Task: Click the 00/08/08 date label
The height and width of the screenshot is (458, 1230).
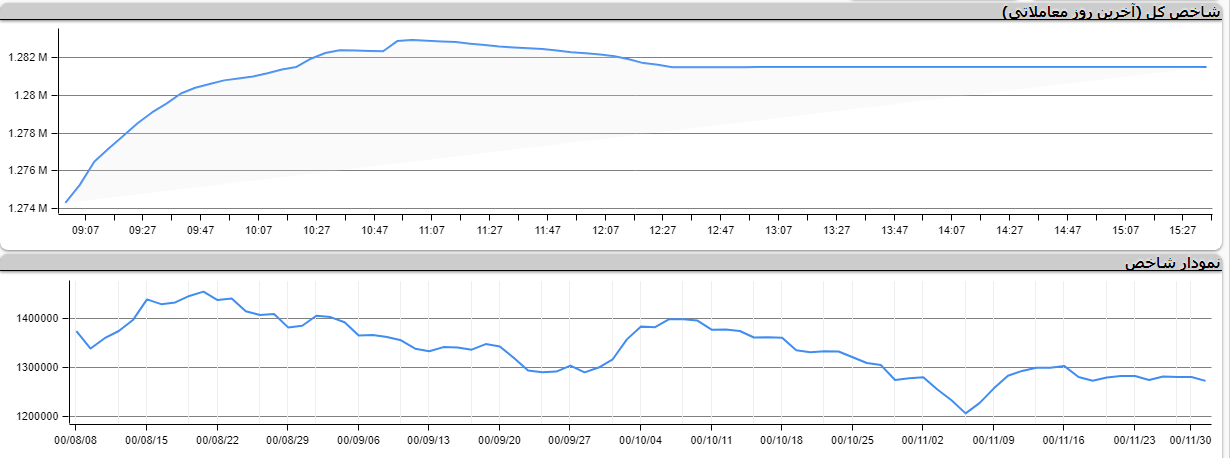Action: point(77,439)
